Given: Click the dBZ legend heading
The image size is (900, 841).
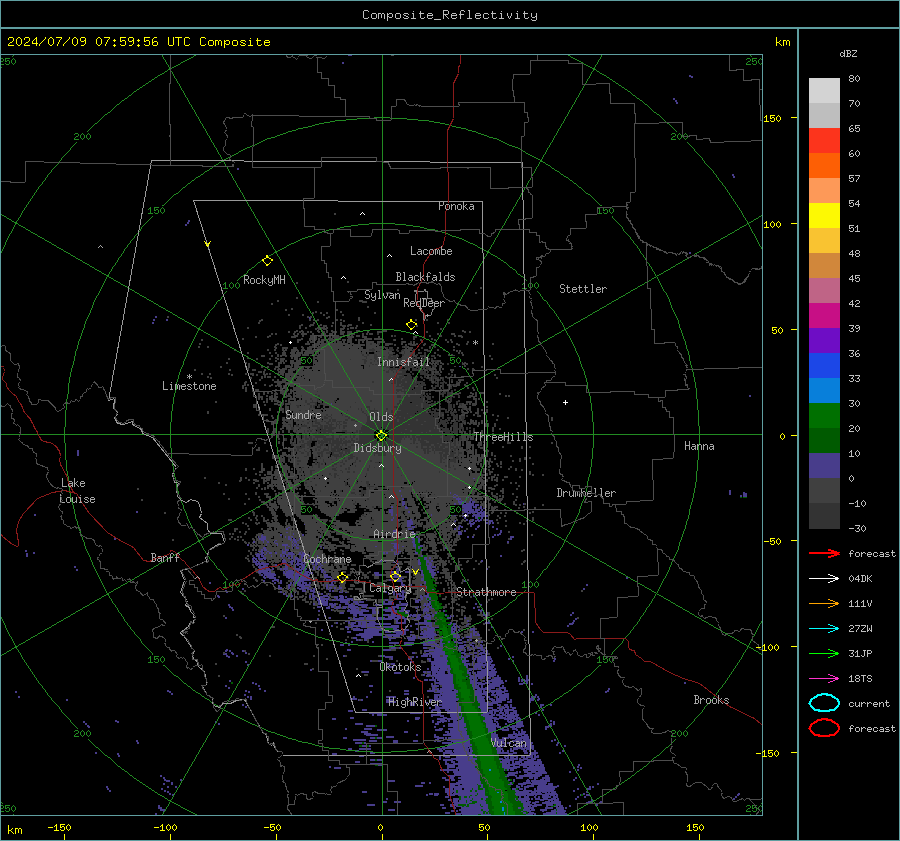Looking at the screenshot, I should (848, 53).
